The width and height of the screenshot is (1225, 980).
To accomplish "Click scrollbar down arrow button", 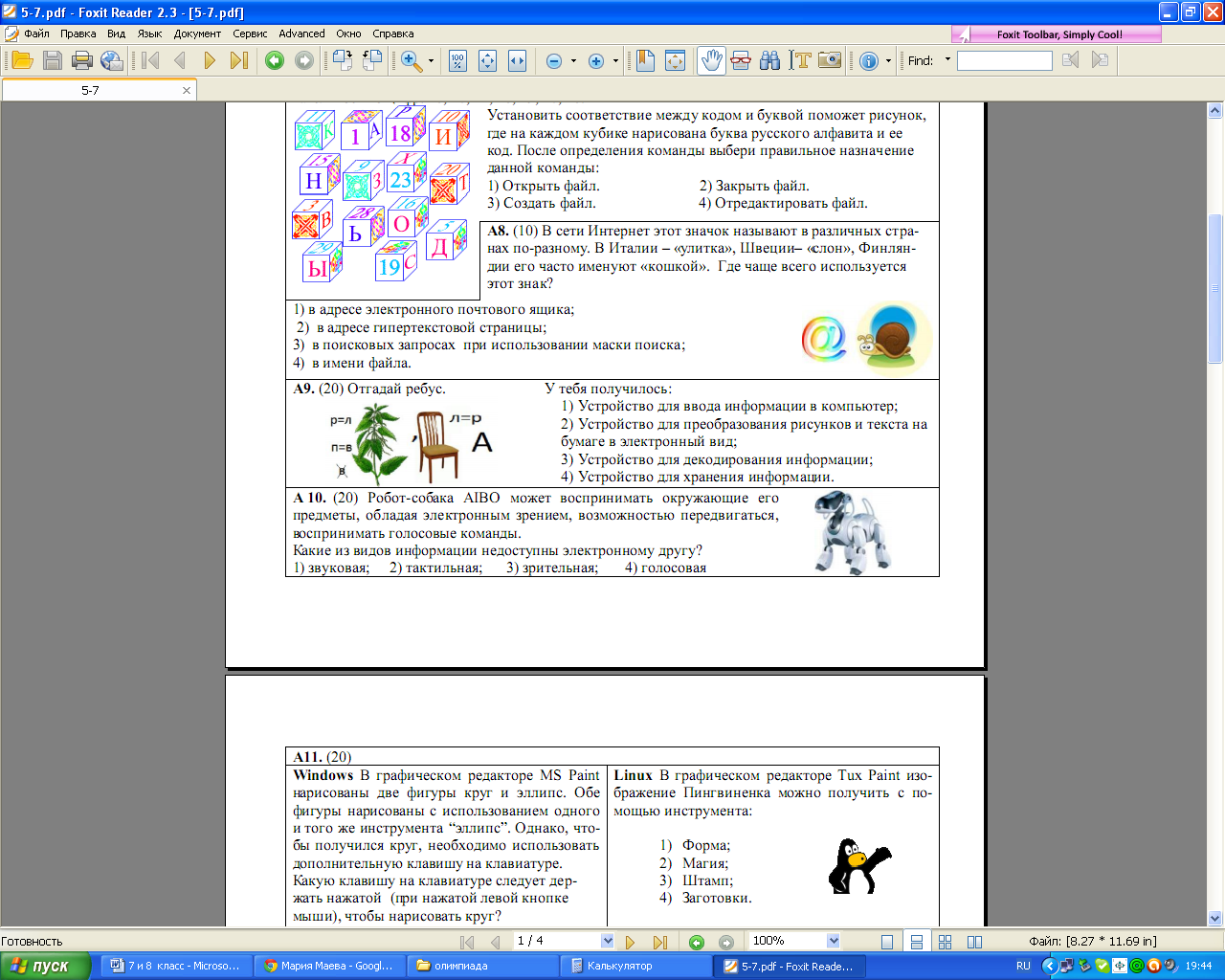I will 1215,918.
